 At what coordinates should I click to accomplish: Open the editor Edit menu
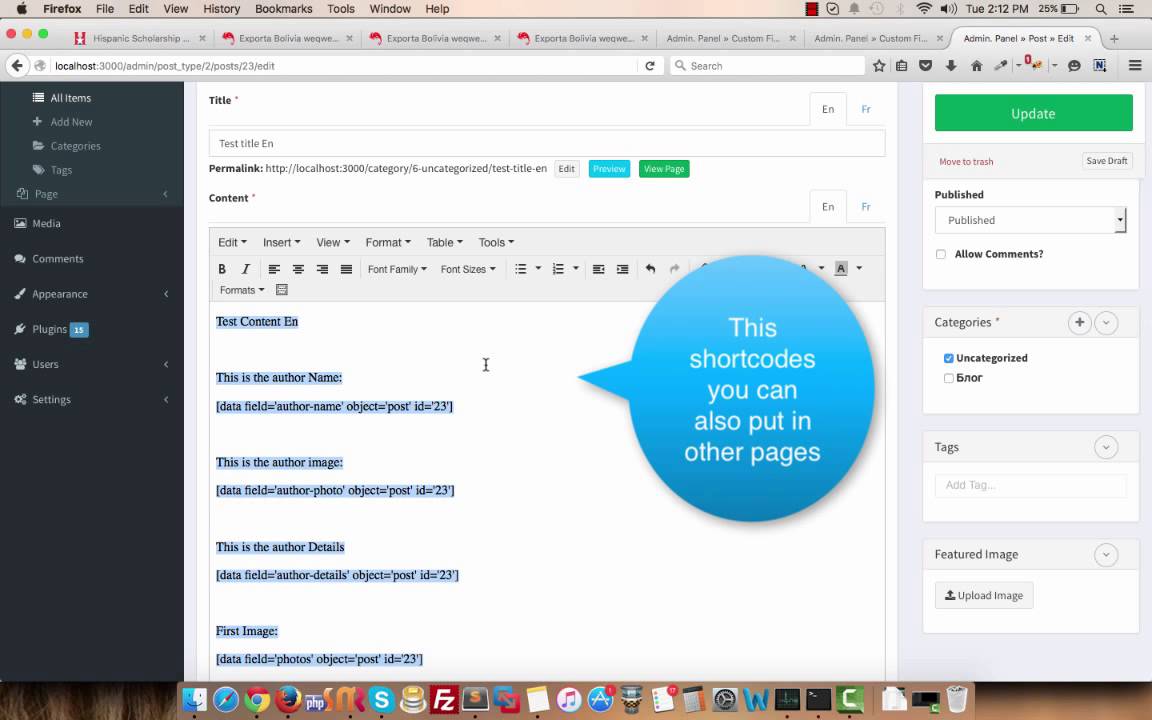pyautogui.click(x=232, y=242)
